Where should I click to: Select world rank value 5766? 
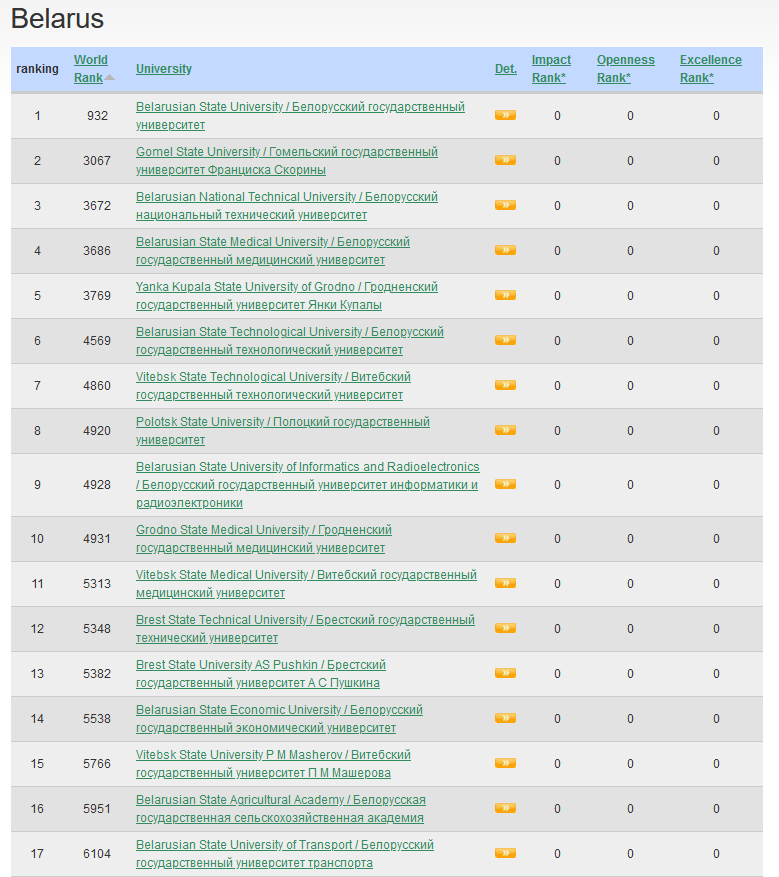click(x=97, y=763)
